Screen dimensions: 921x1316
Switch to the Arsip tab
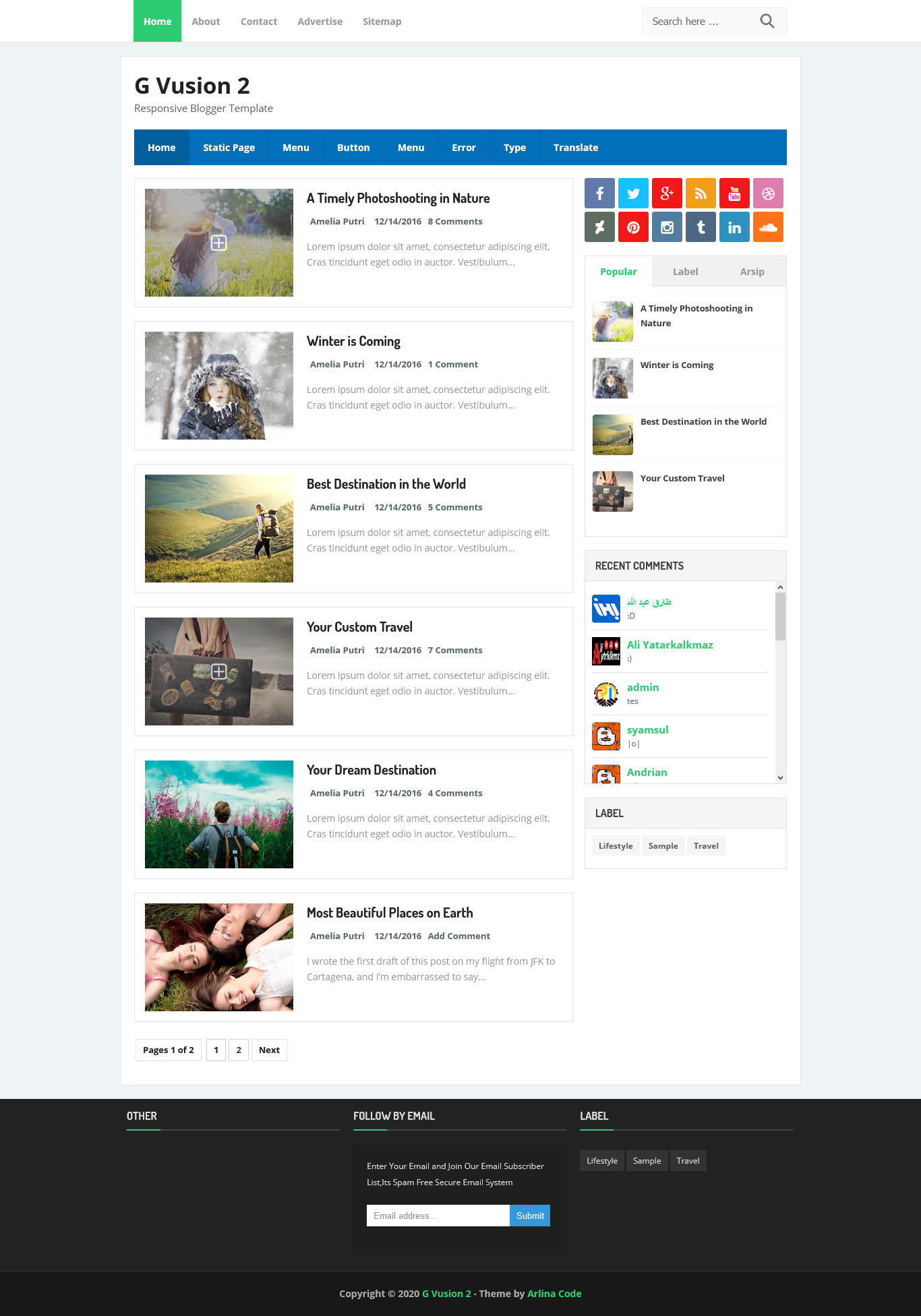[x=752, y=272]
